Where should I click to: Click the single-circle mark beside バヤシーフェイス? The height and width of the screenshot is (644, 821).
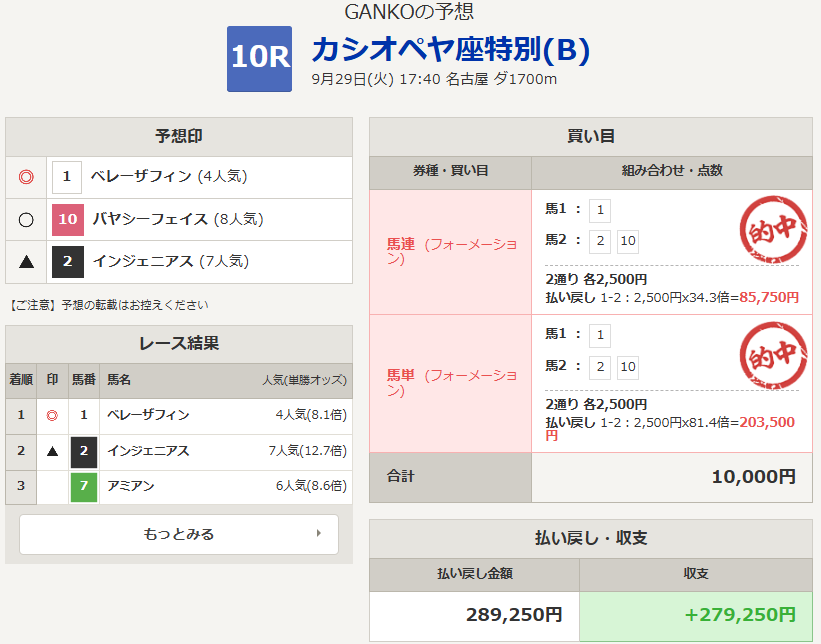click(26, 219)
